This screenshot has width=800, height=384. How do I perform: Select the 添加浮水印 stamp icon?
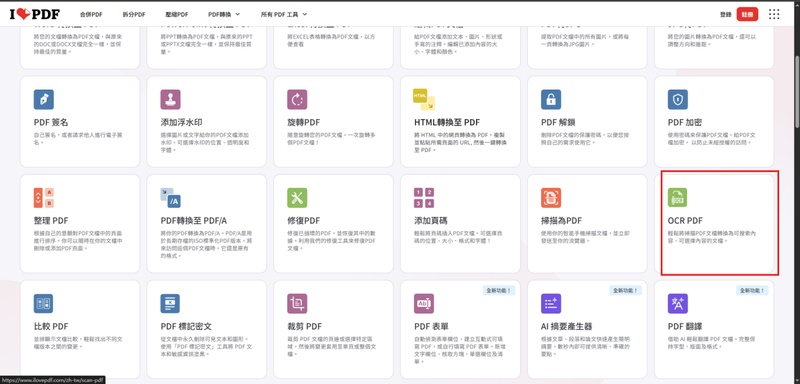point(170,99)
